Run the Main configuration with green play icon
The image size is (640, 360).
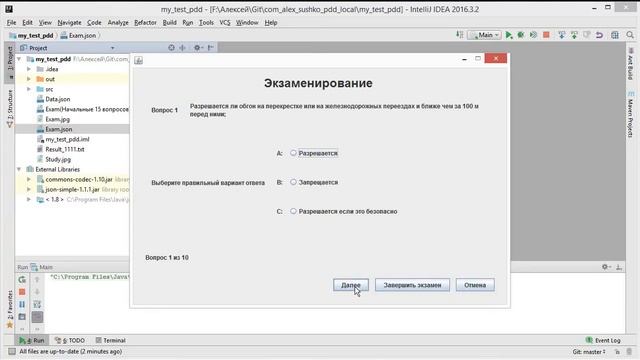pyautogui.click(x=509, y=35)
